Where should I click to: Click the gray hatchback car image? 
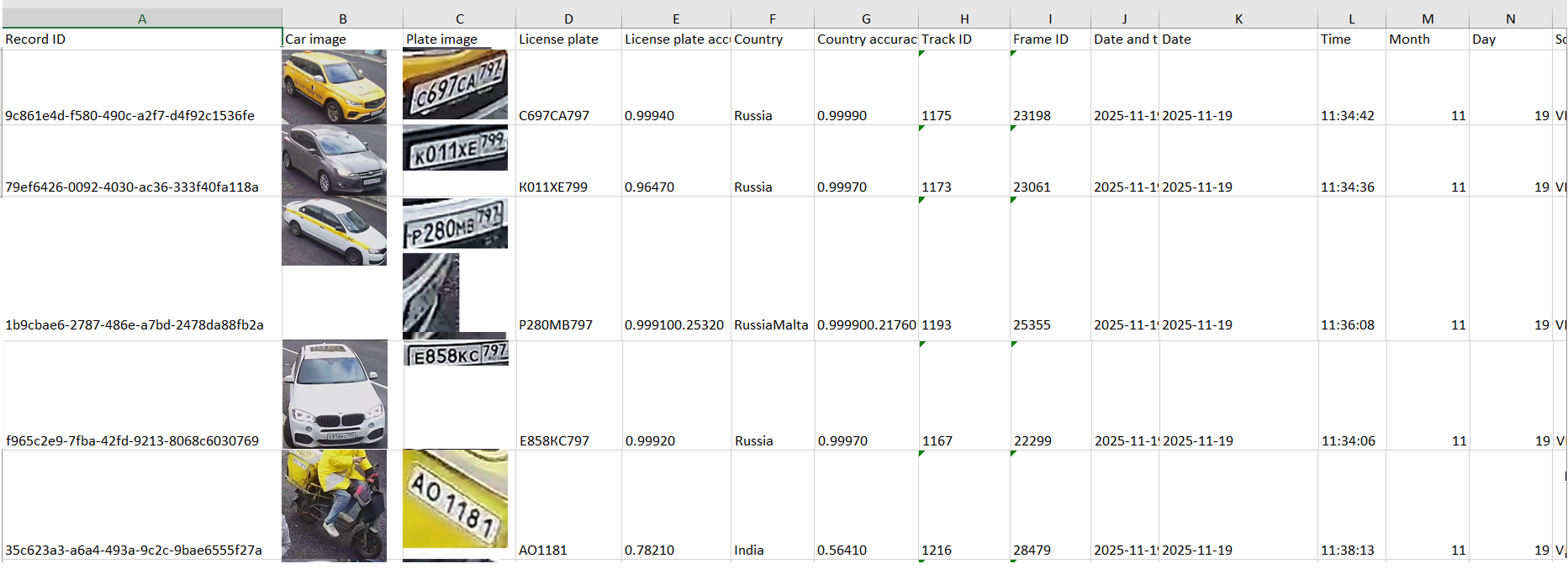[335, 161]
